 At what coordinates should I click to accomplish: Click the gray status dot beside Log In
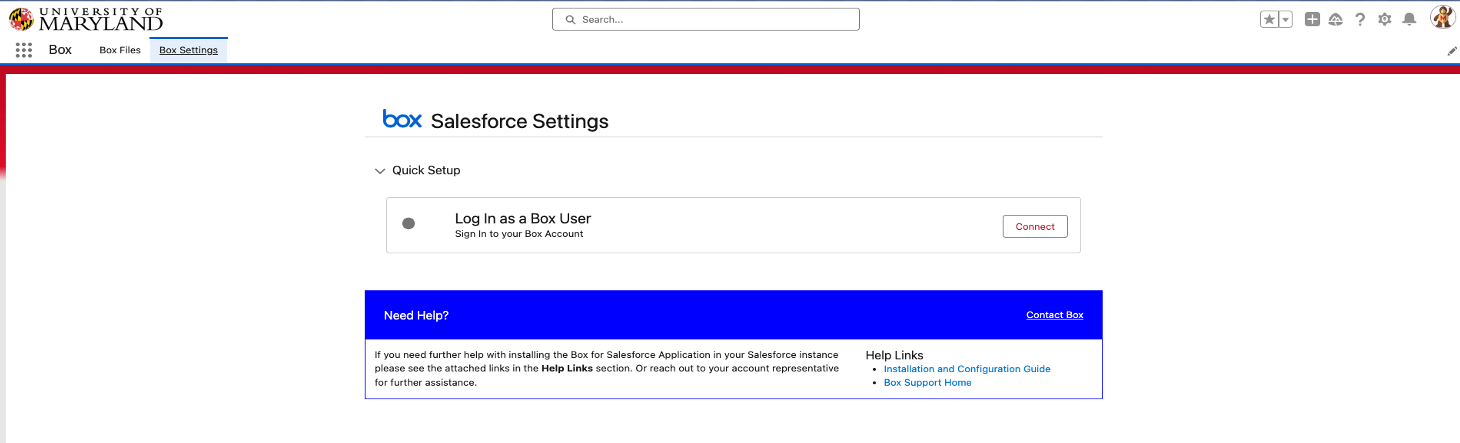tap(408, 223)
